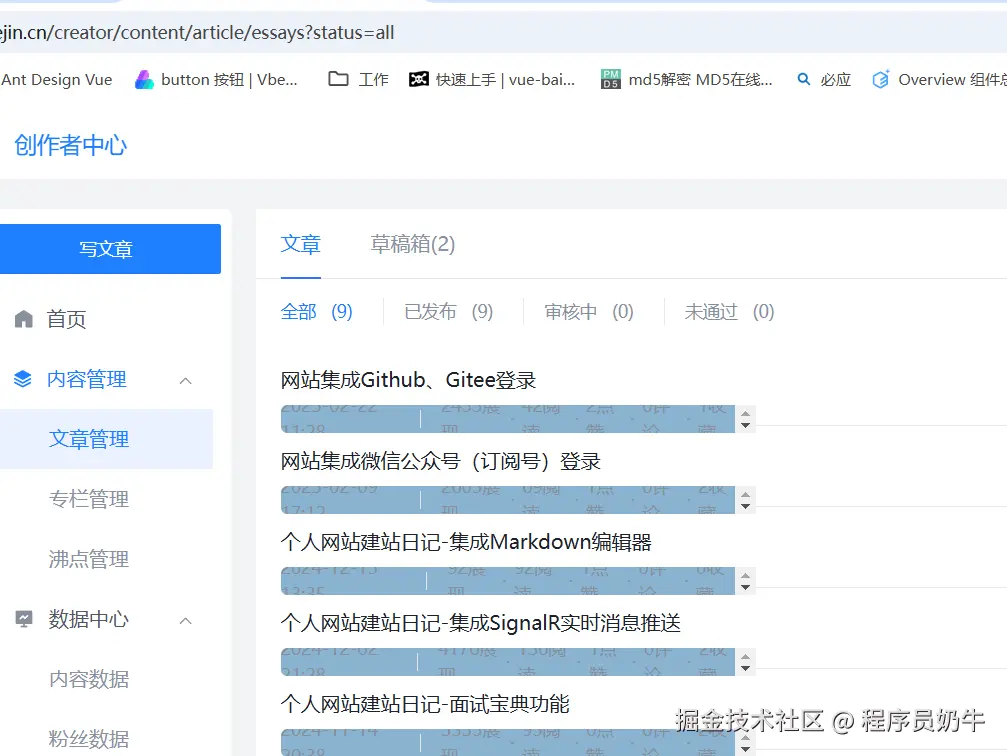Open the article 网站集成Github、Gitee登录
The height and width of the screenshot is (756, 1007).
point(410,379)
